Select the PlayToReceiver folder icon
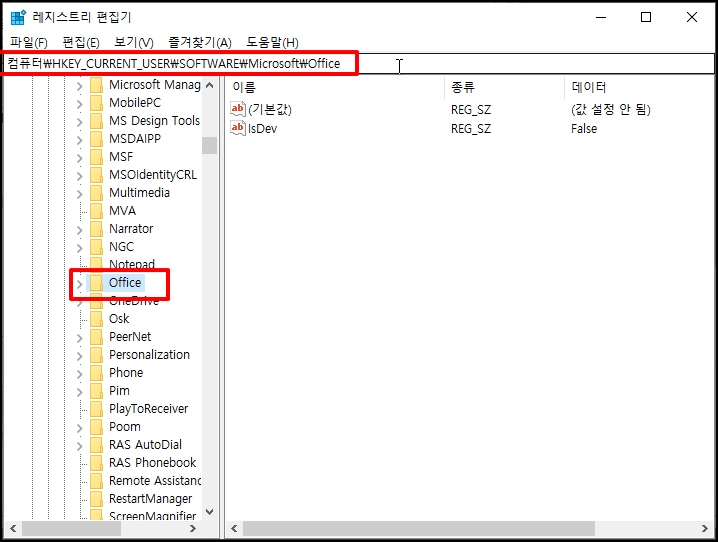This screenshot has width=718, height=542. 96,409
